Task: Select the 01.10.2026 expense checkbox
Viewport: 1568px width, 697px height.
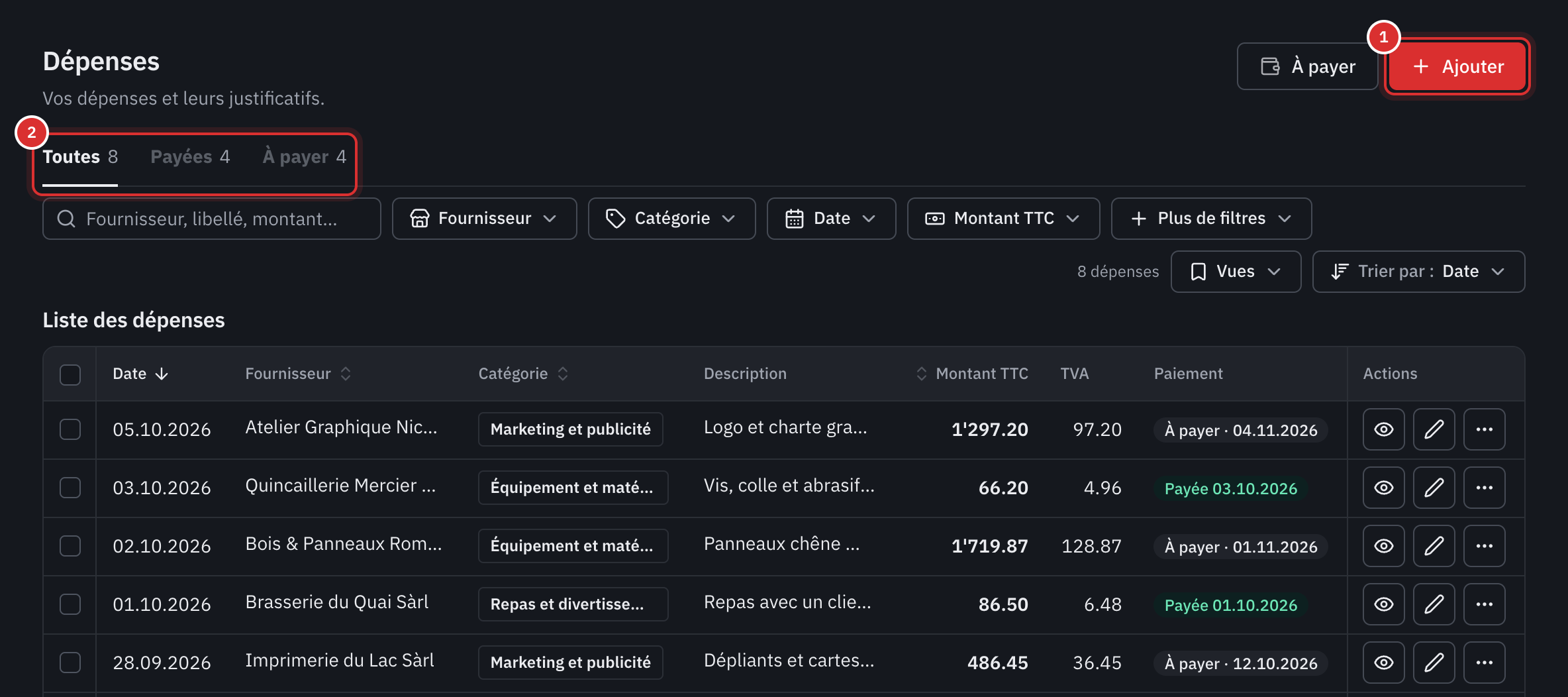Action: [x=70, y=604]
